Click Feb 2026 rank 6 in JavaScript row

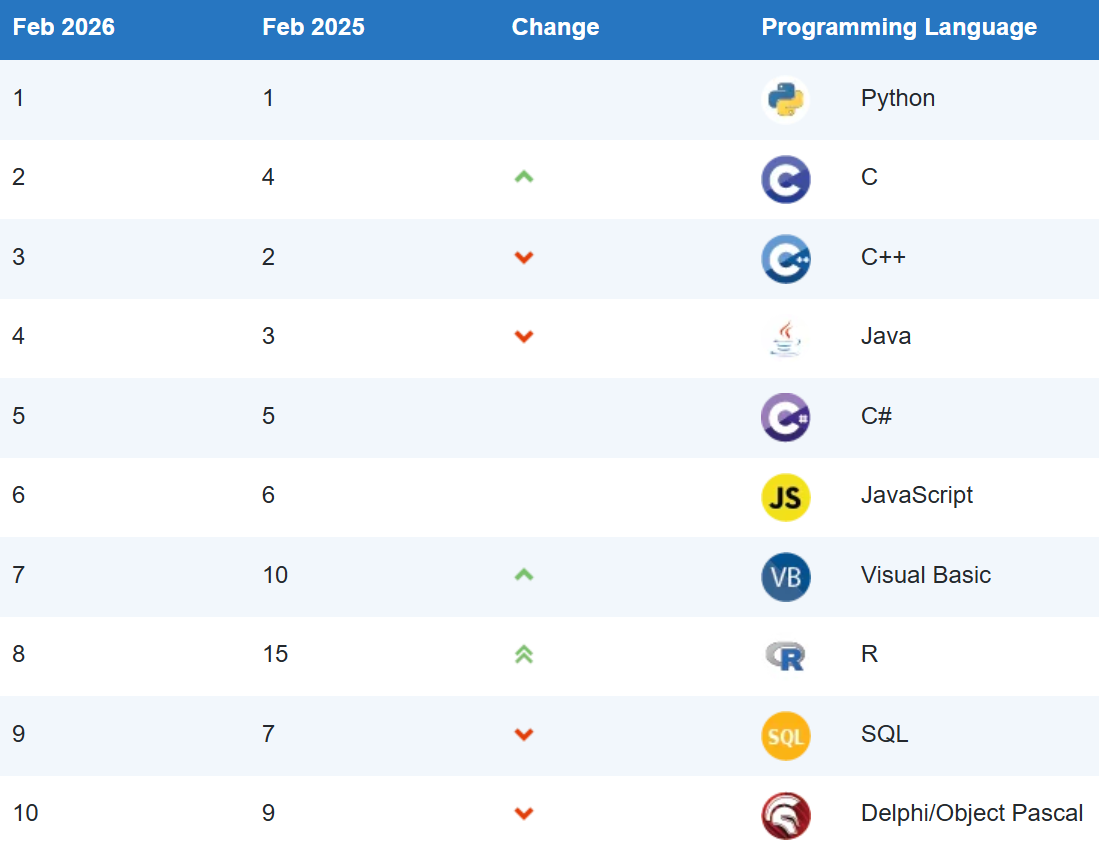point(18,495)
